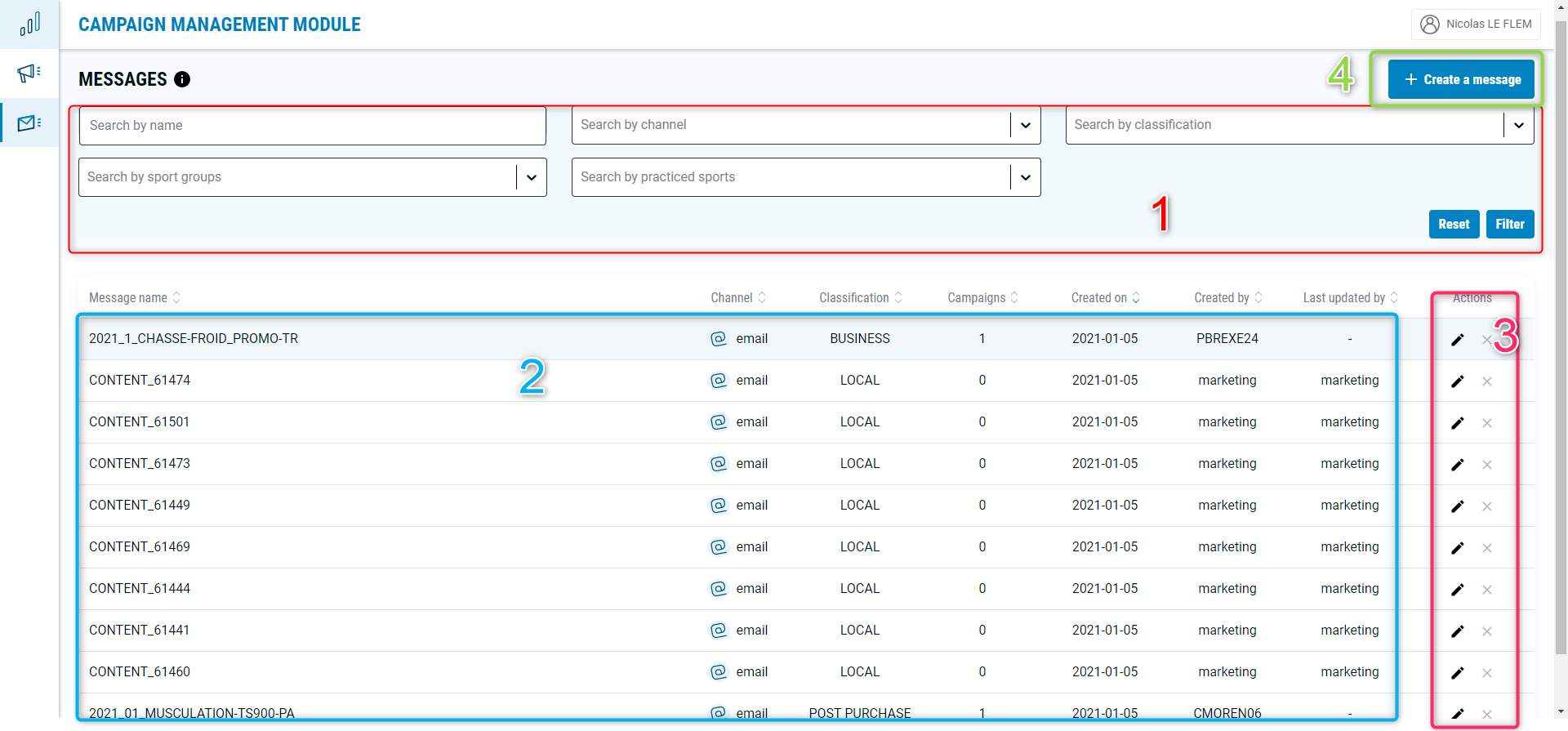Open the campaigns megaphone sidebar icon
The width and height of the screenshot is (1568, 731).
[29, 74]
